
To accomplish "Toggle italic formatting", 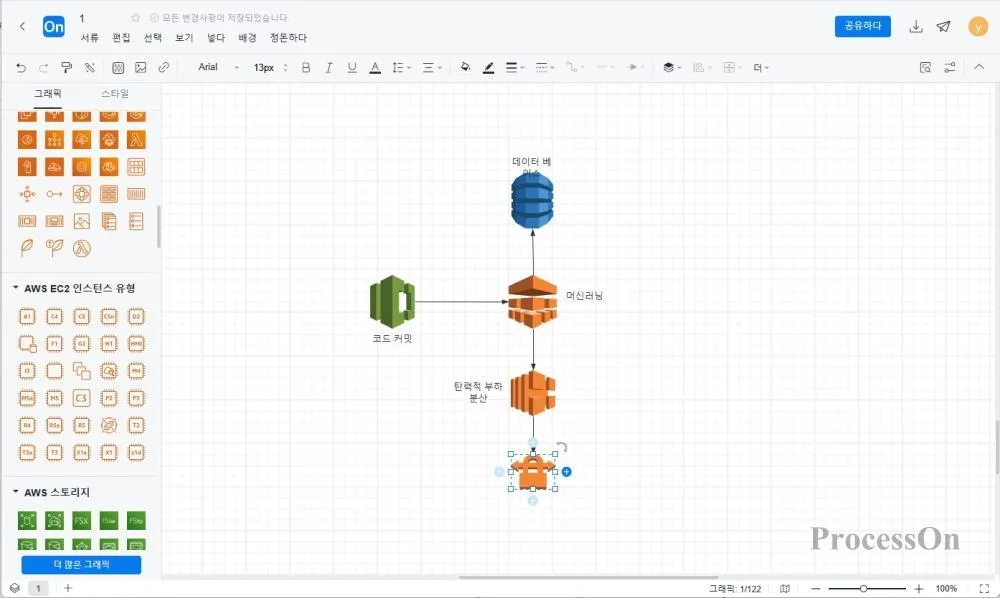I will (329, 67).
